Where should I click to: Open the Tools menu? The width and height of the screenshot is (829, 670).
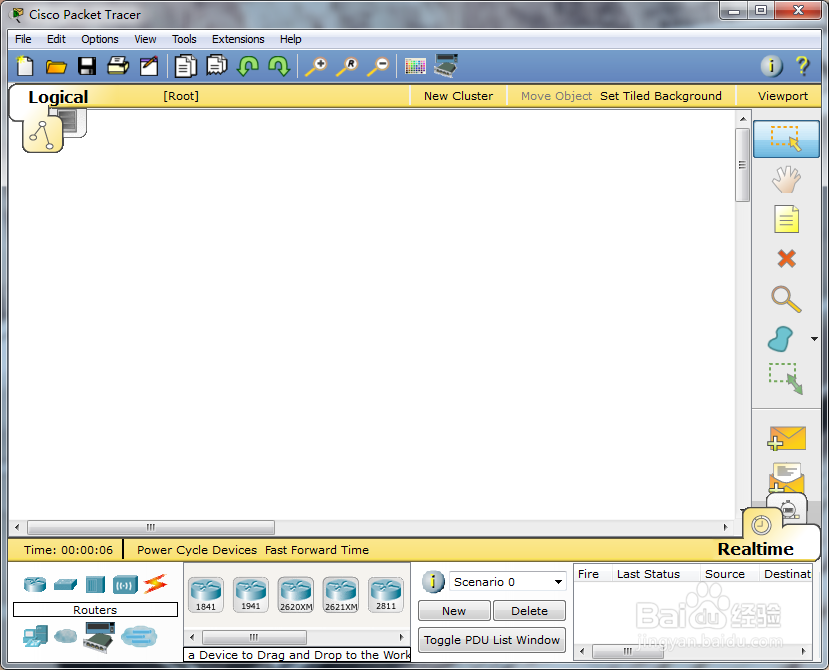[x=184, y=39]
